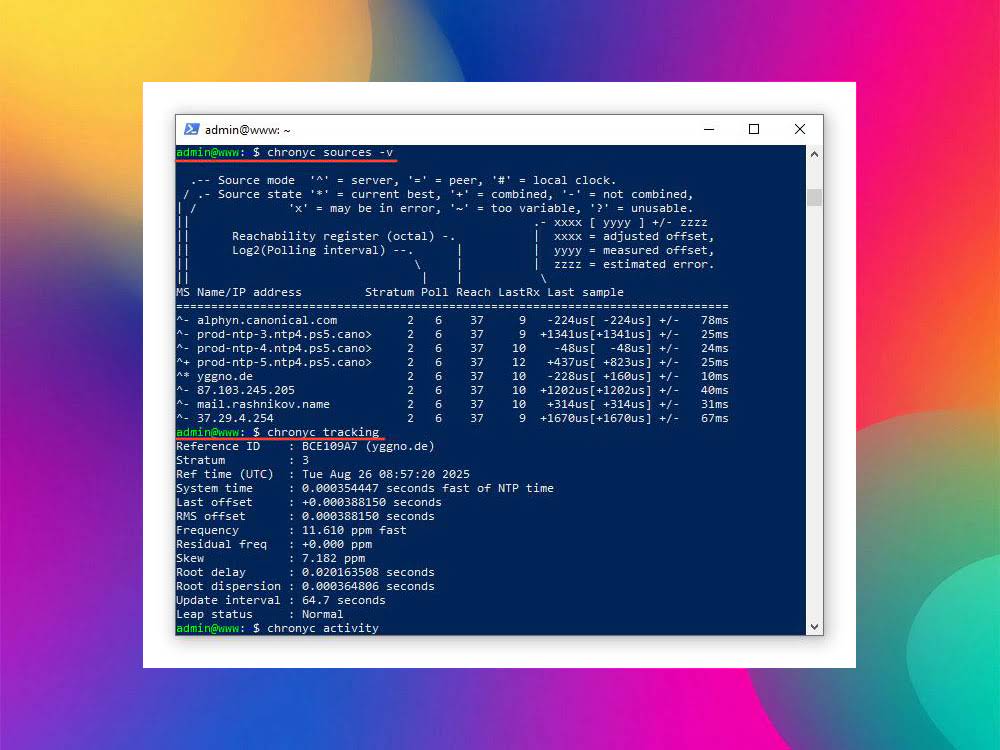Click the 'Leap status' label in tracking output
Viewport: 1000px width, 750px height.
coord(214,615)
